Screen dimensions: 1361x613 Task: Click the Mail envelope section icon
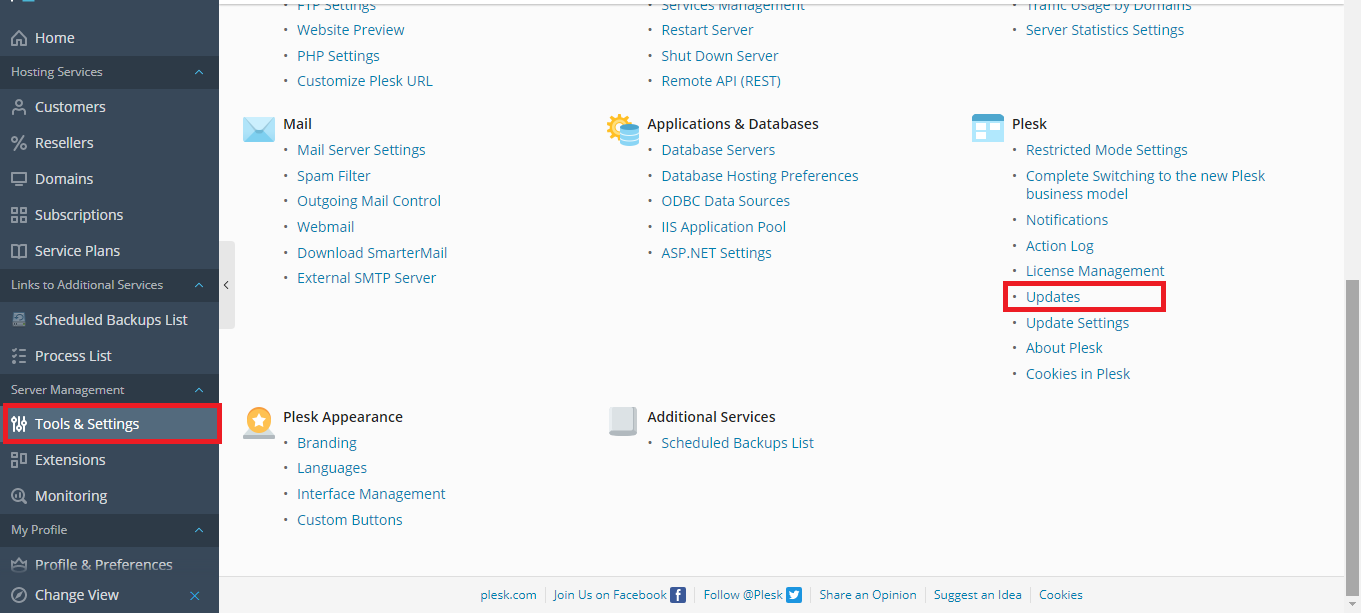point(259,129)
